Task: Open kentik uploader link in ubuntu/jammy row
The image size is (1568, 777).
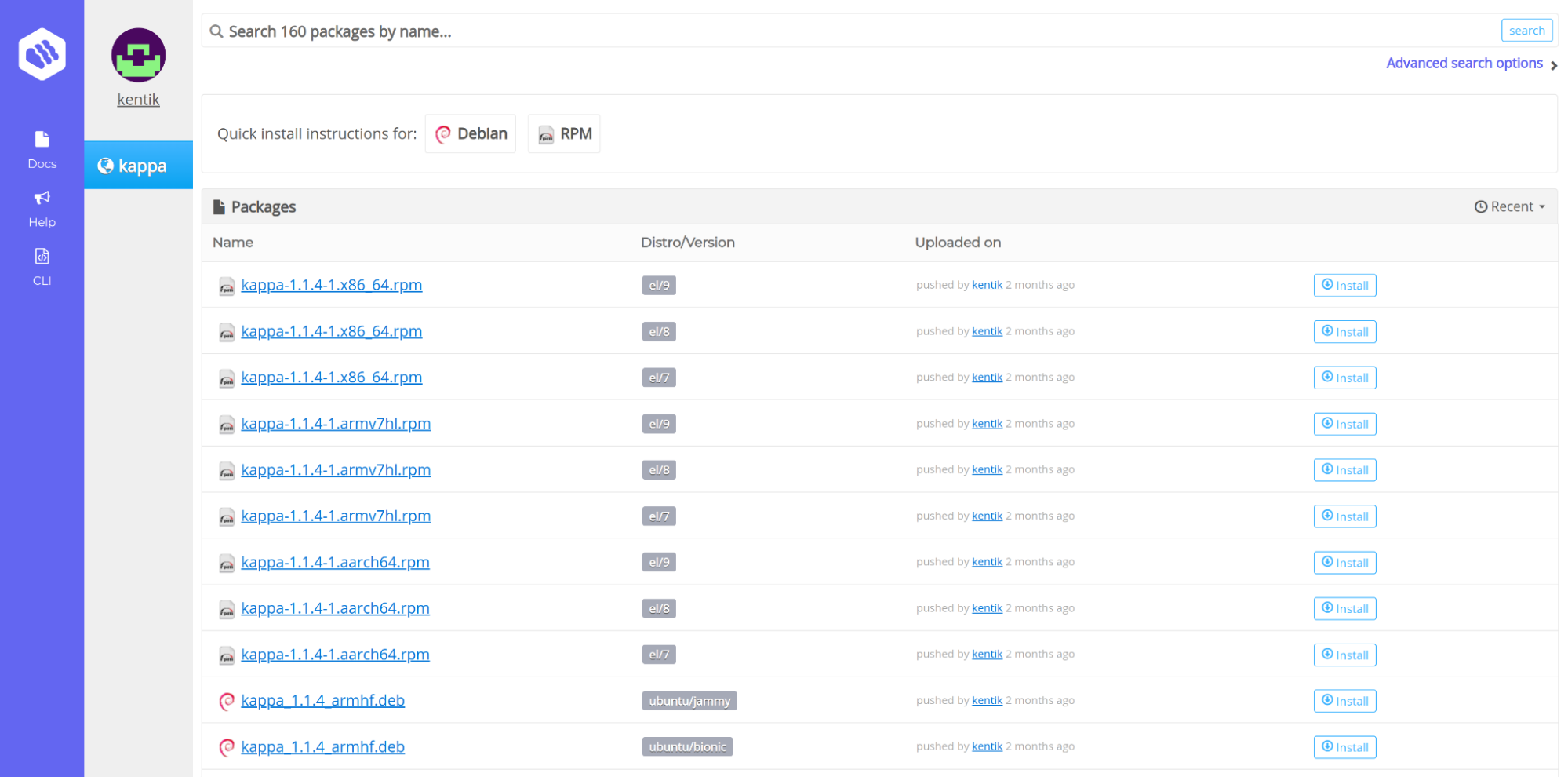Action: [987, 700]
